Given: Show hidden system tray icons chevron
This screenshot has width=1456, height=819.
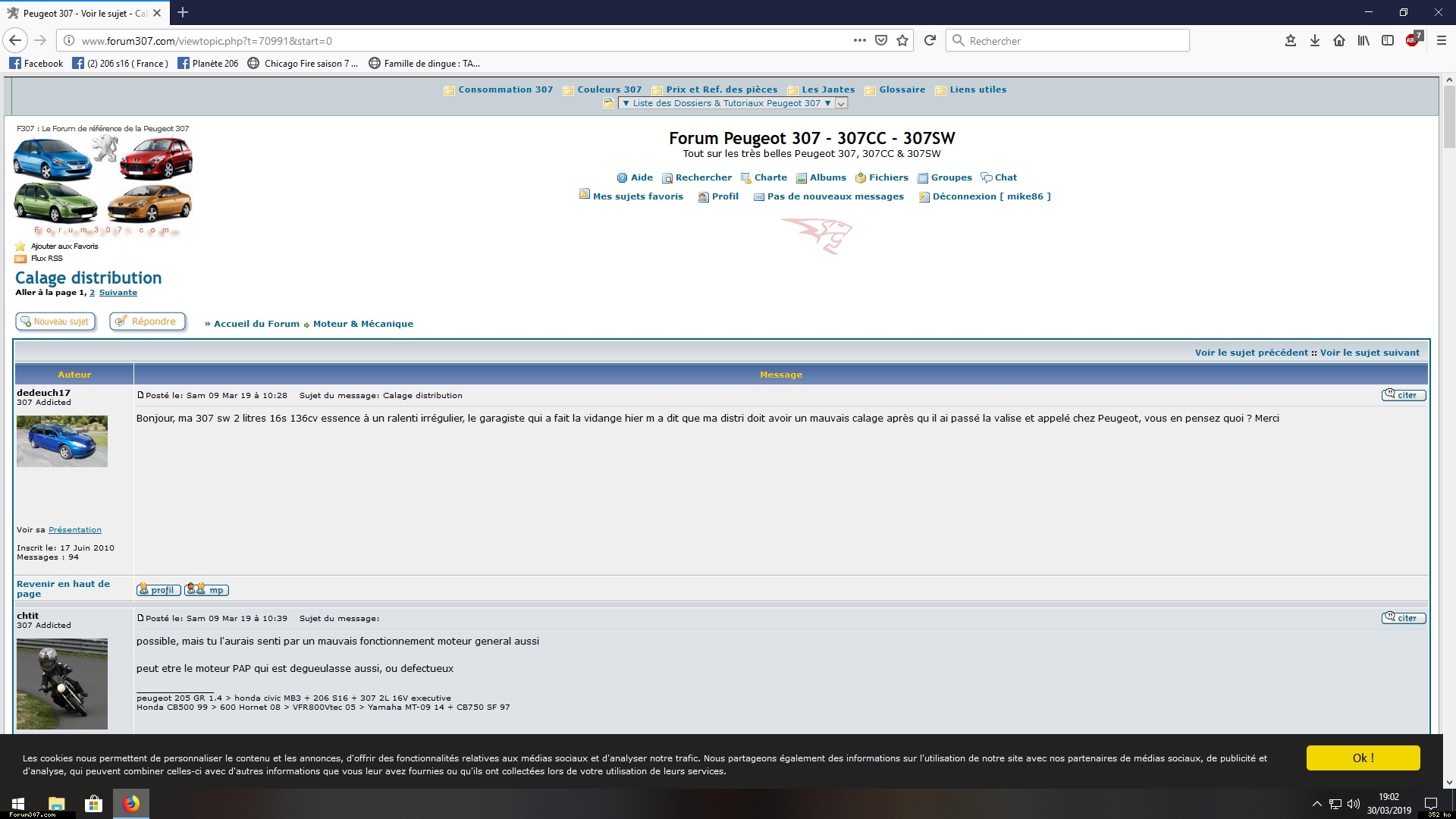Looking at the screenshot, I should pos(1316,804).
